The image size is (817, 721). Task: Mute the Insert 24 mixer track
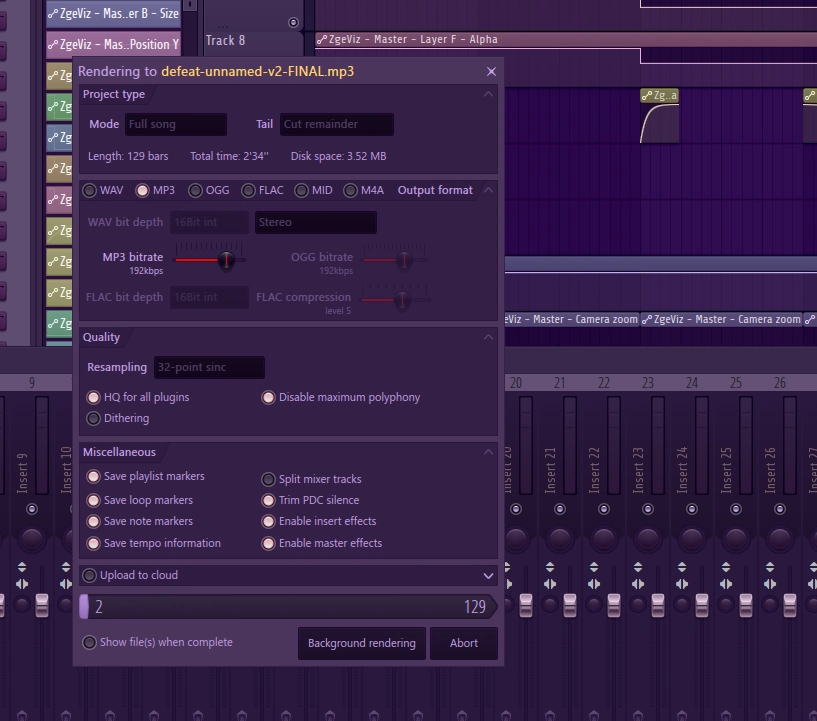(692, 509)
